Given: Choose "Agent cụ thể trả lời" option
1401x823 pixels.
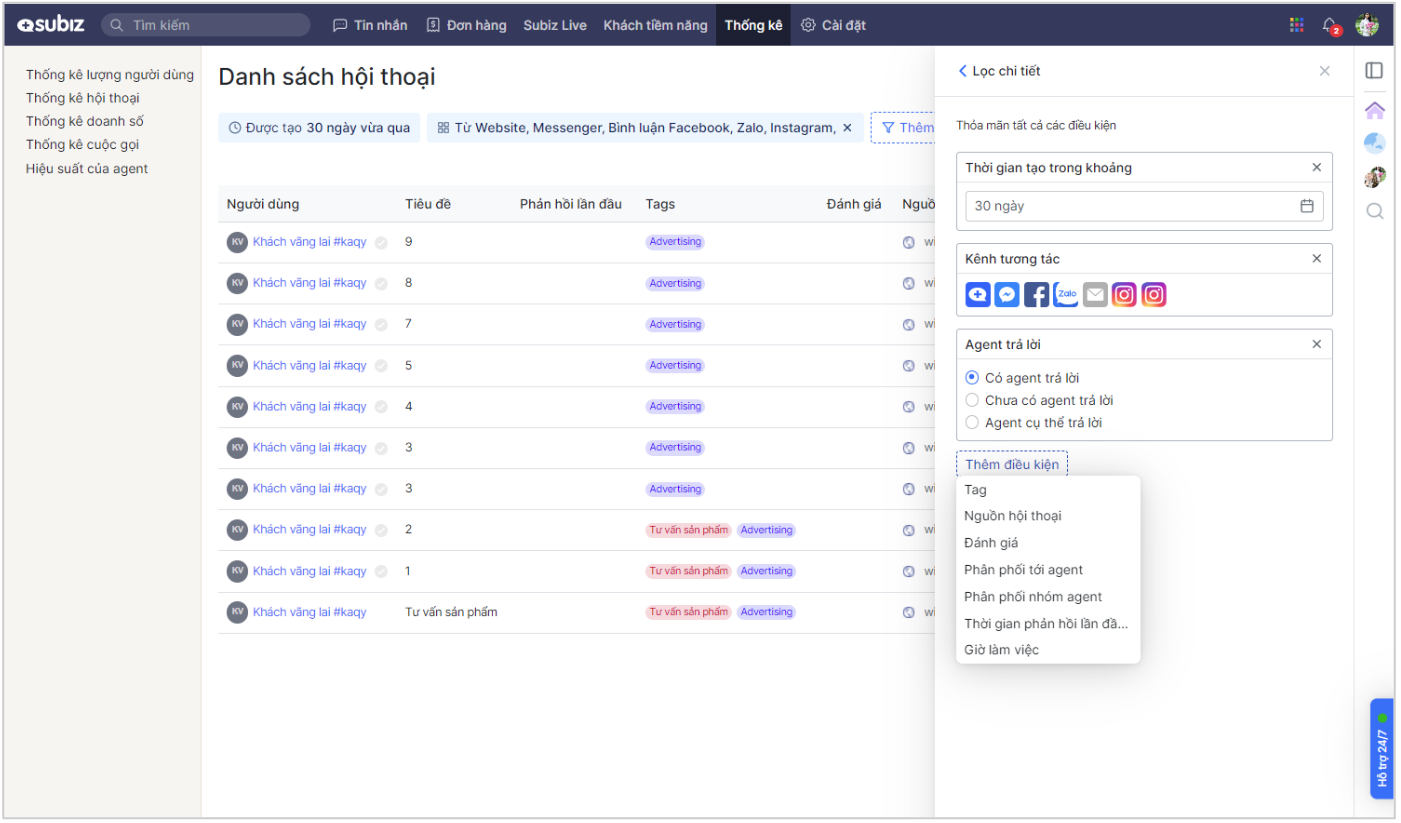Looking at the screenshot, I should [972, 423].
